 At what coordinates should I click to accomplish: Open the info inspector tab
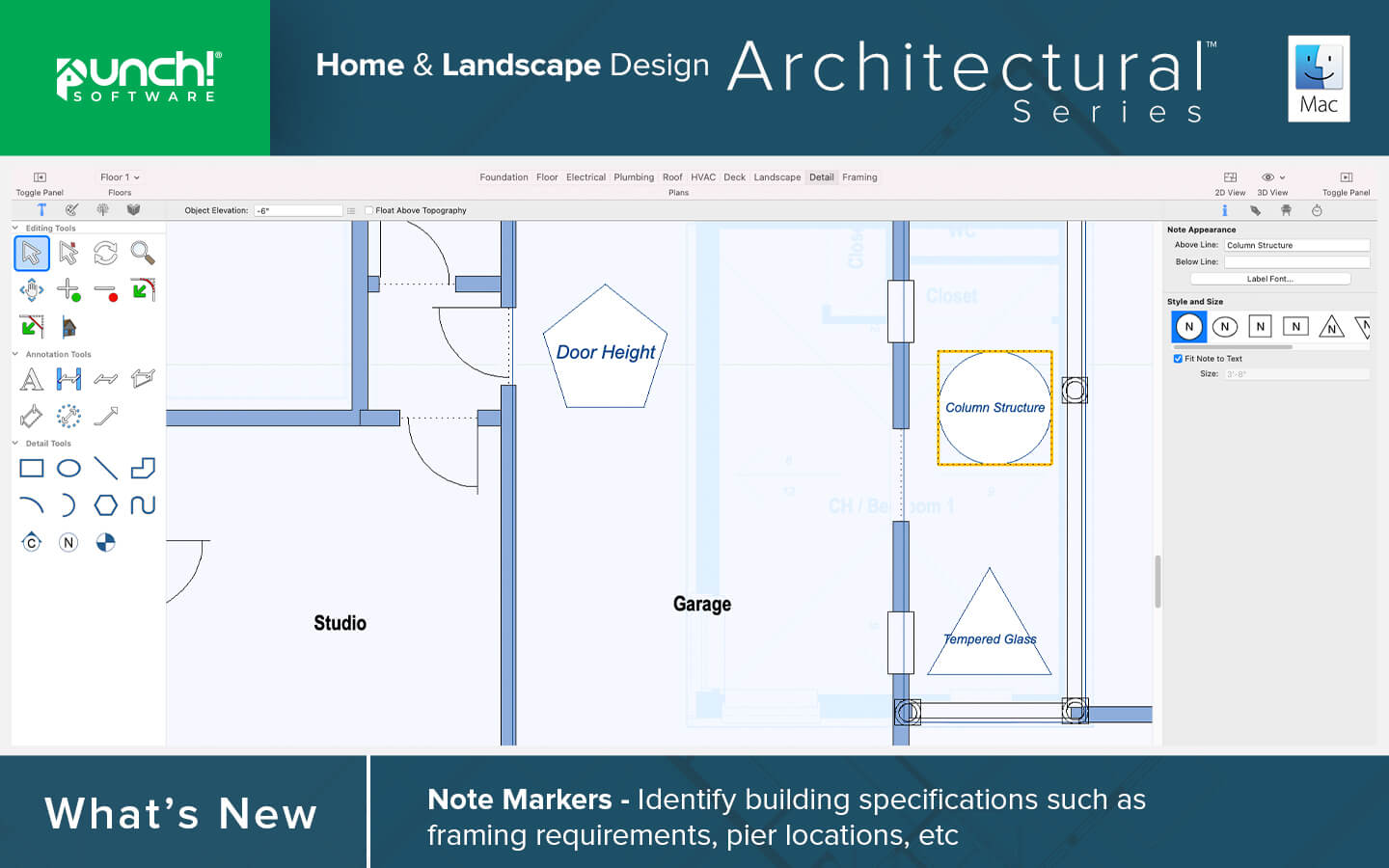(1224, 210)
